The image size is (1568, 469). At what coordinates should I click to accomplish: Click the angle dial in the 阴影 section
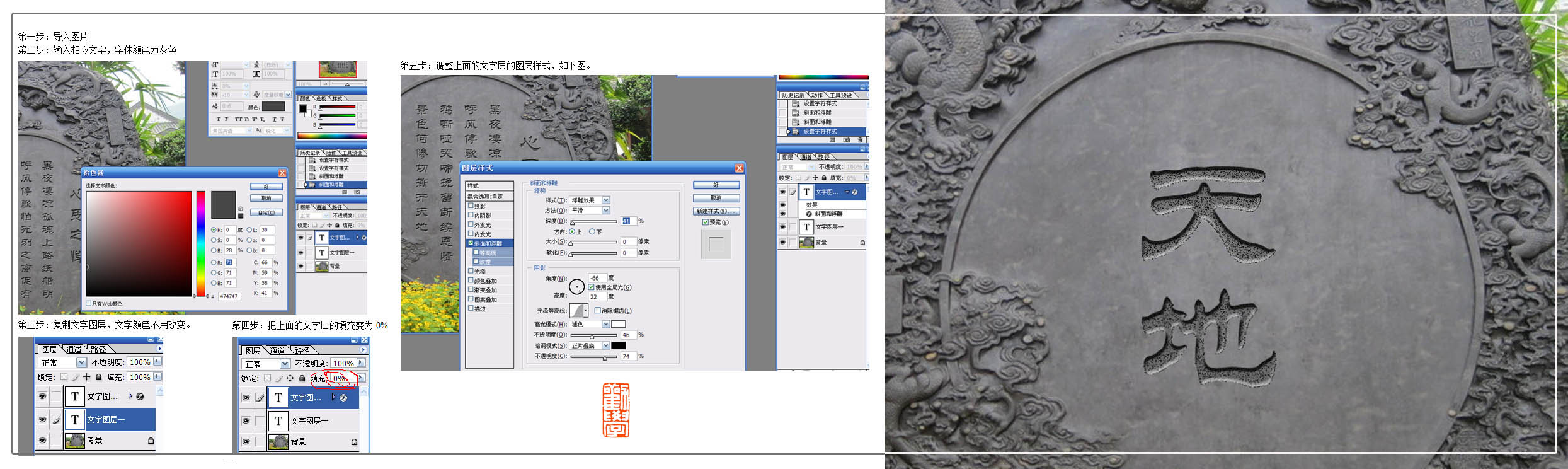pos(576,287)
